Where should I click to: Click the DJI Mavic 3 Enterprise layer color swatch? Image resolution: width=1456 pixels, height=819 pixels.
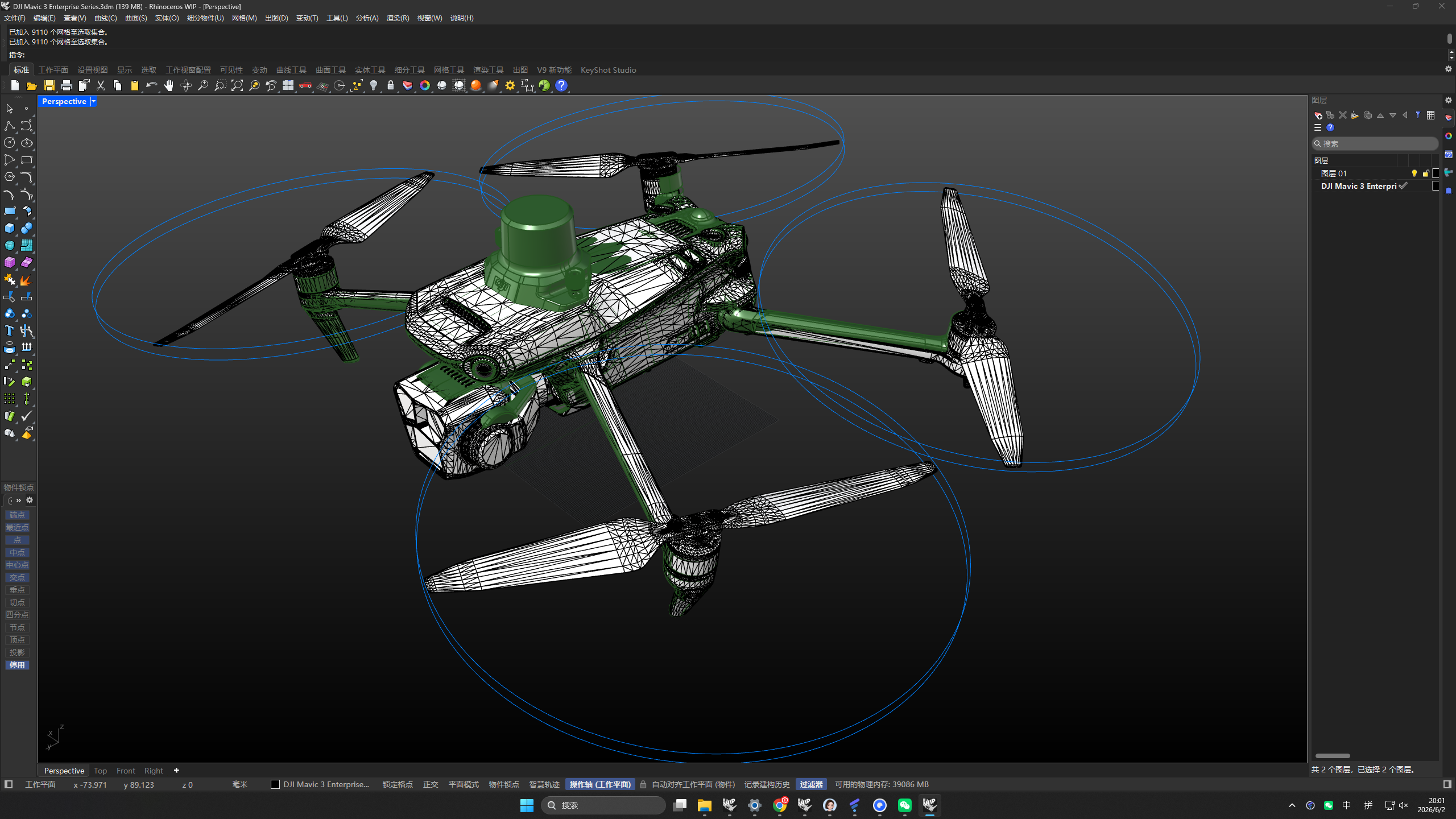(x=1436, y=186)
